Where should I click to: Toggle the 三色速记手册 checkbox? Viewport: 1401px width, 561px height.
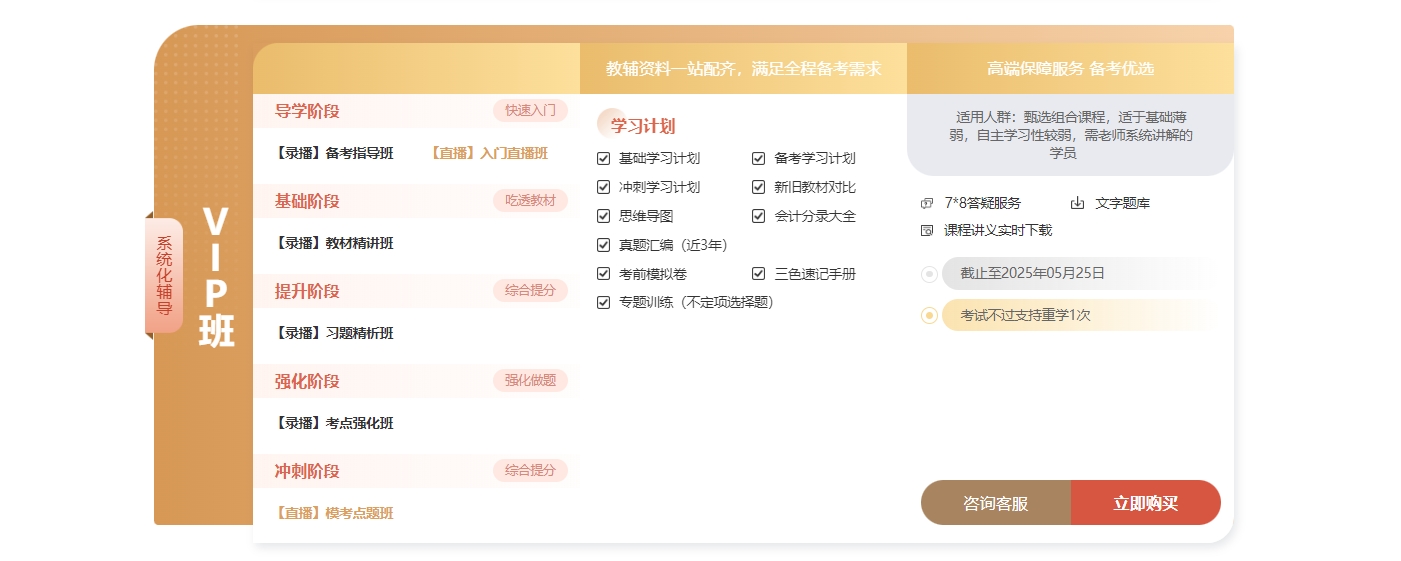[758, 274]
